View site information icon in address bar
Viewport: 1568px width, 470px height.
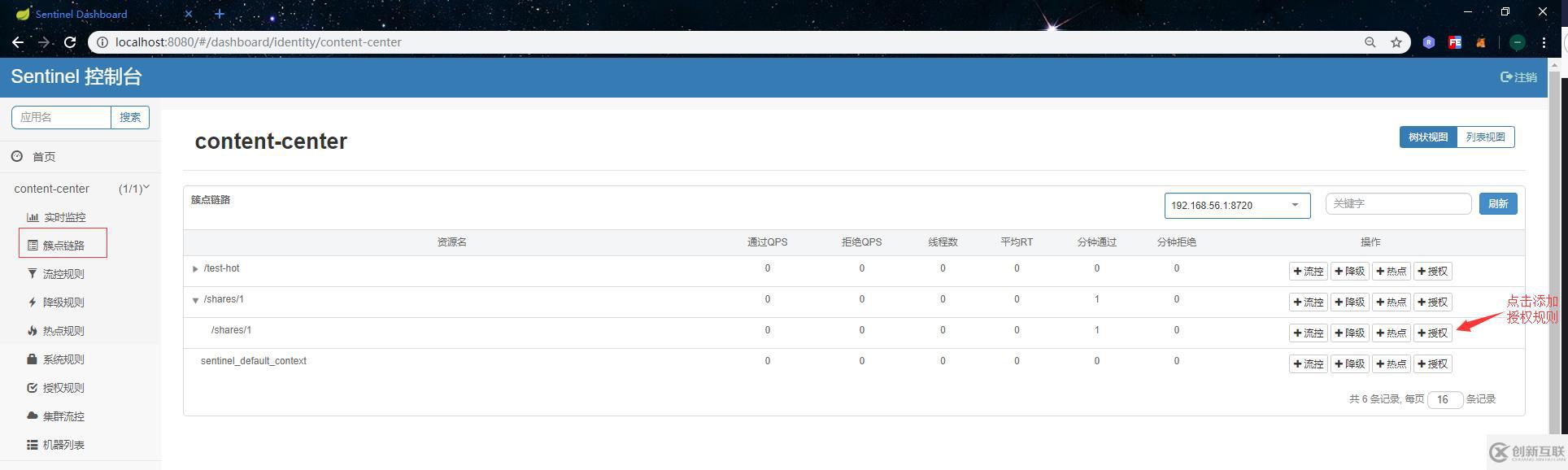102,42
